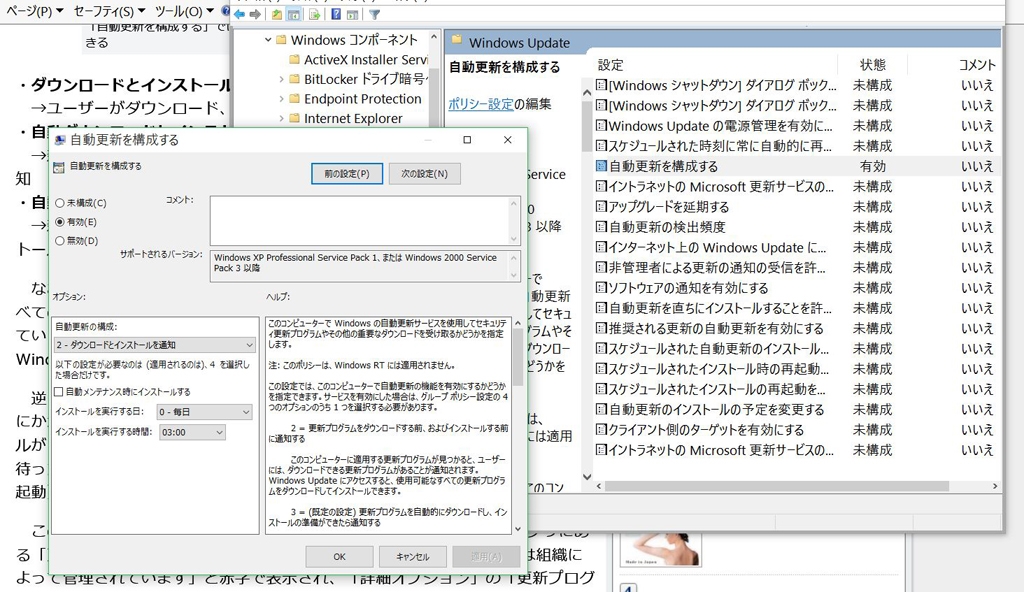Click the policy icon beside 自動更新の検出頻度
This screenshot has width=1024, height=592.
601,227
